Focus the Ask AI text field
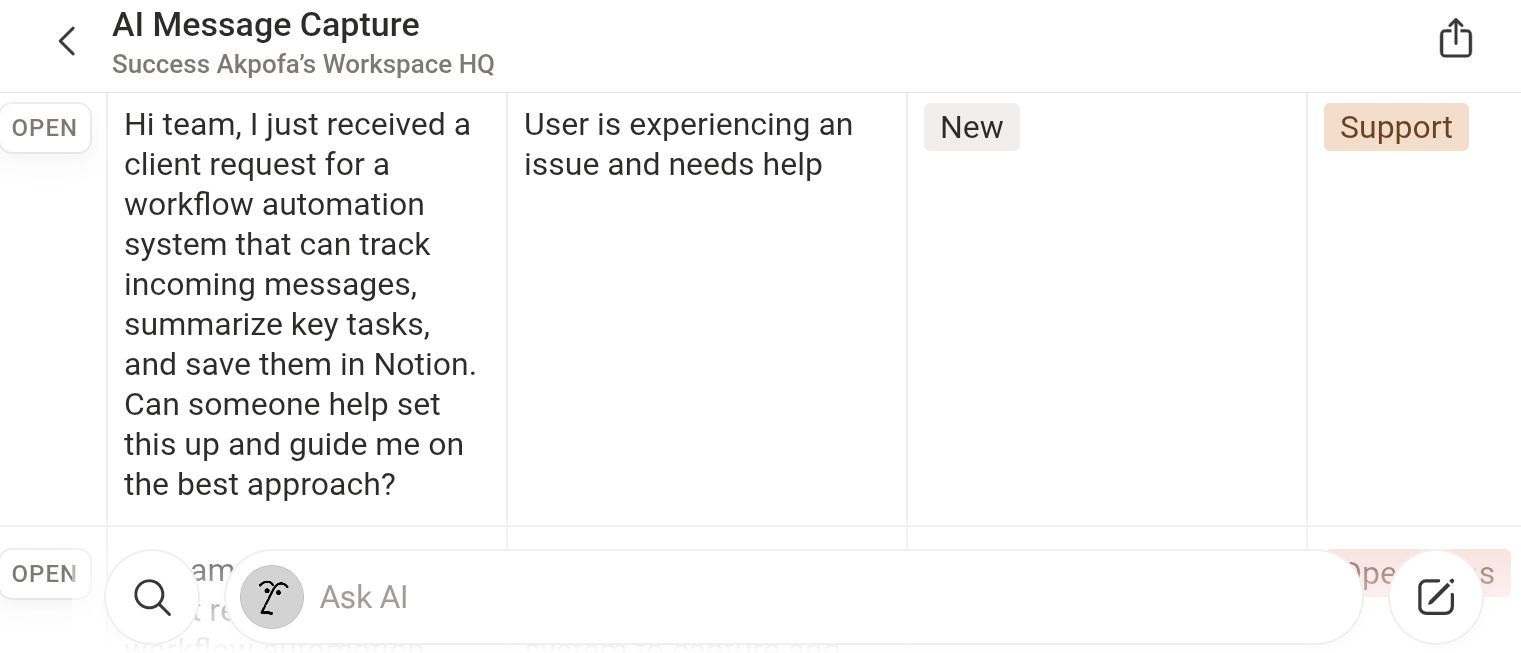1521x653 pixels. (800, 597)
